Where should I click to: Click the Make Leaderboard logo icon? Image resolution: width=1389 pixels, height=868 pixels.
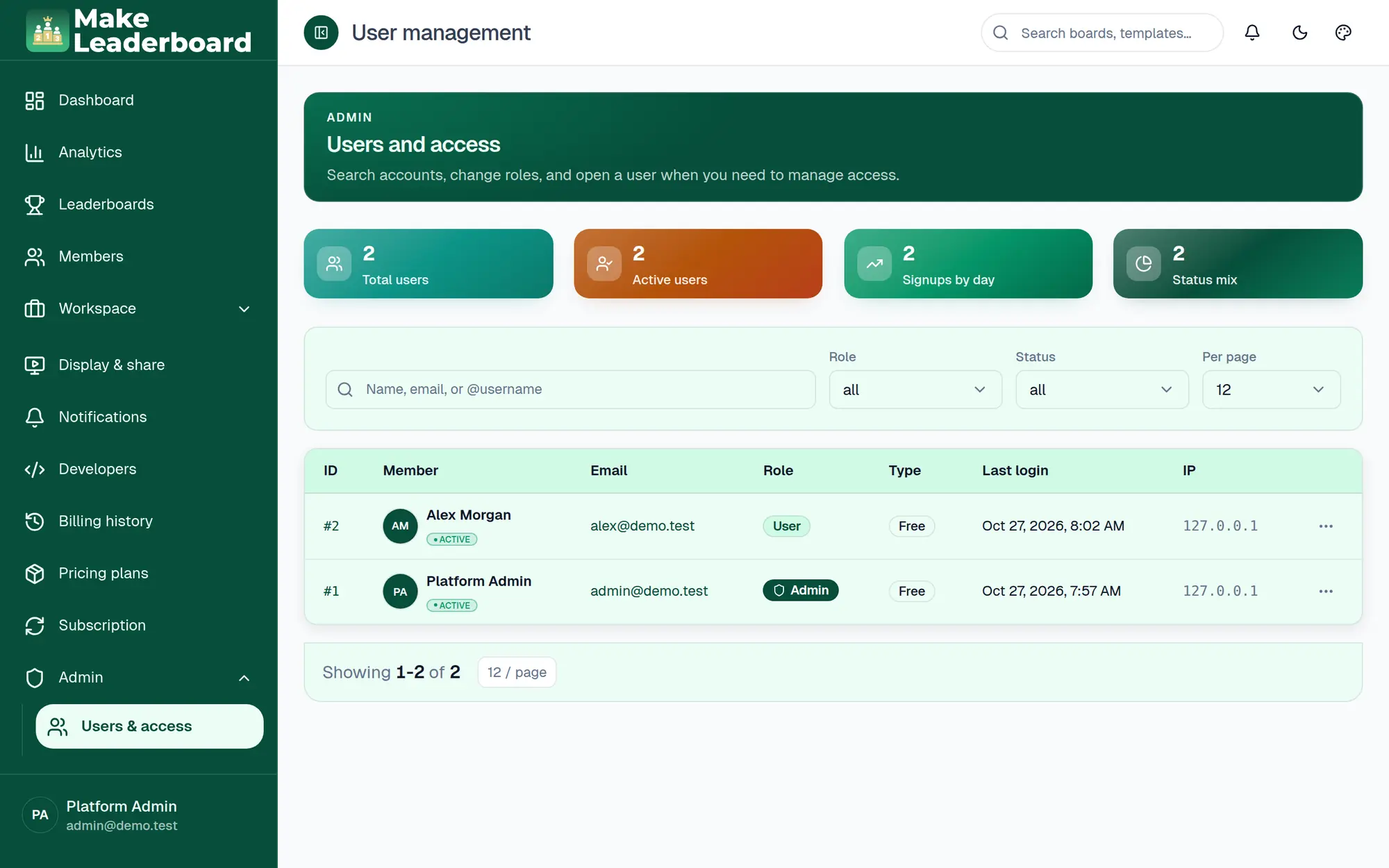point(47,31)
